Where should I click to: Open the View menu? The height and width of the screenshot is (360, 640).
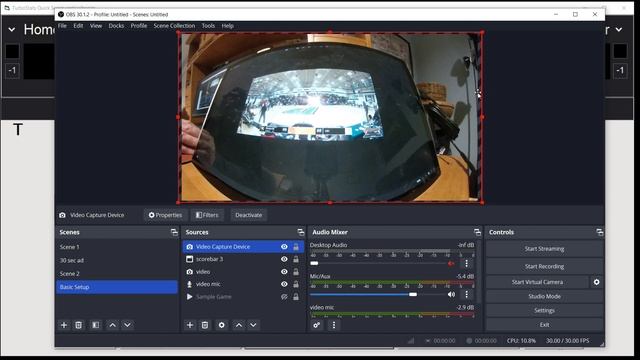[x=96, y=26]
